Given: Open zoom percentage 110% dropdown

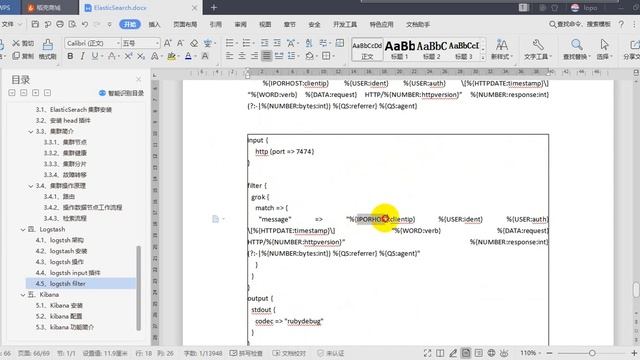Looking at the screenshot, I should (530, 353).
